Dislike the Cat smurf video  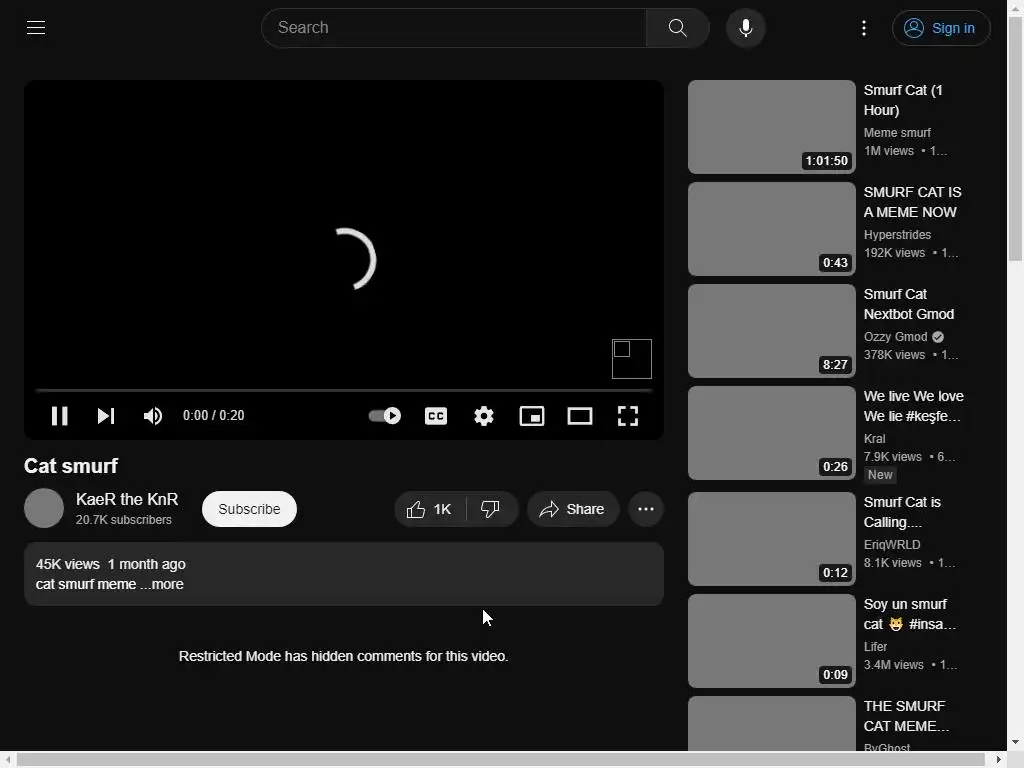tap(491, 509)
